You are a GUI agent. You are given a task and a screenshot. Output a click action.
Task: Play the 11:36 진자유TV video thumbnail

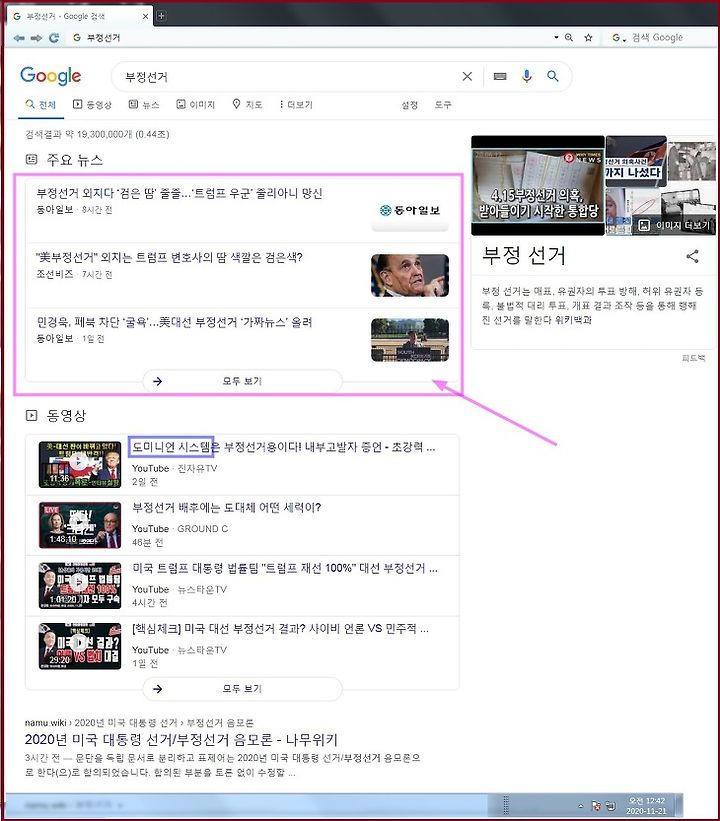click(80, 464)
